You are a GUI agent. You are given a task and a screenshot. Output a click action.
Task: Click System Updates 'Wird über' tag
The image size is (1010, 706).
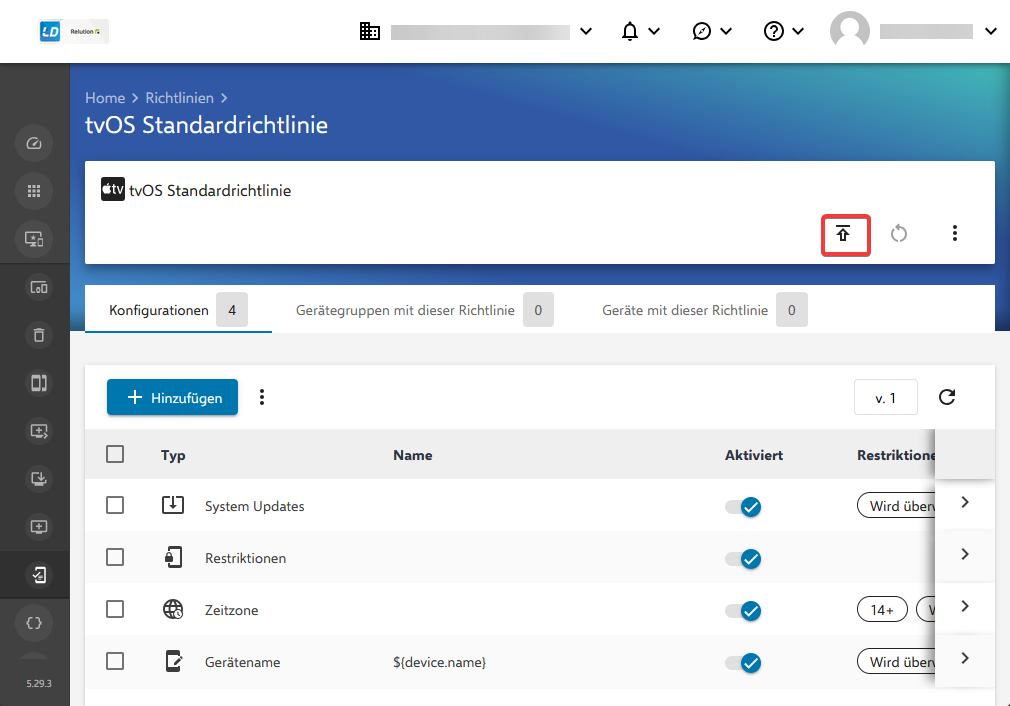point(896,506)
